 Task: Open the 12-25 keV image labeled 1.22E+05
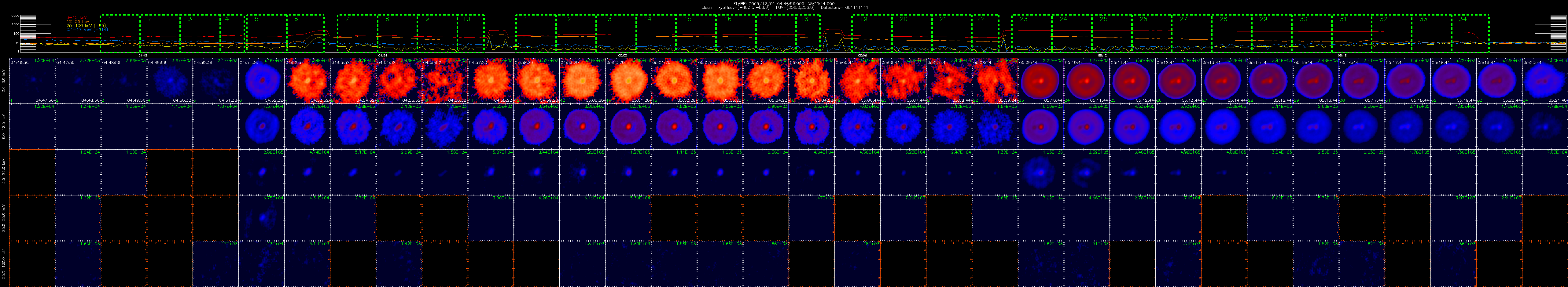(x=583, y=172)
